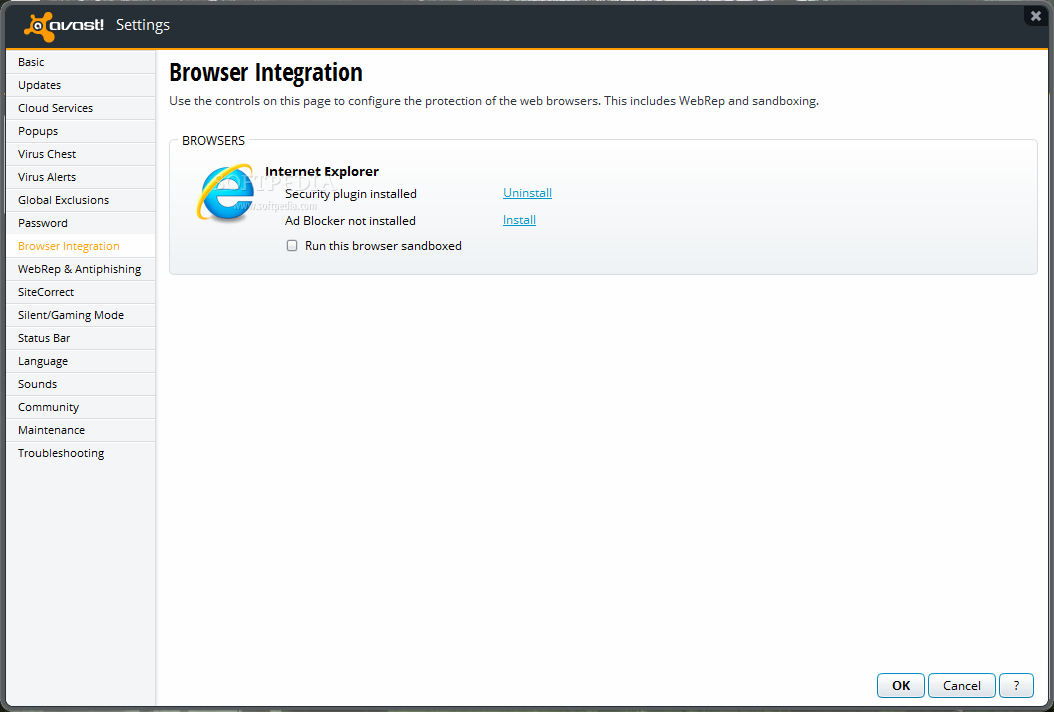Enable Run this browser sandboxed checkbox
The image size is (1054, 712).
292,246
